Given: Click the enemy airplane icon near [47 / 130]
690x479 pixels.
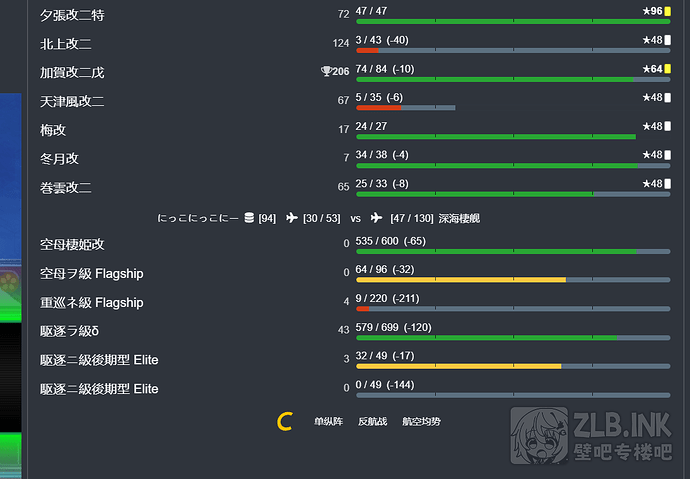Looking at the screenshot, I should (376, 217).
